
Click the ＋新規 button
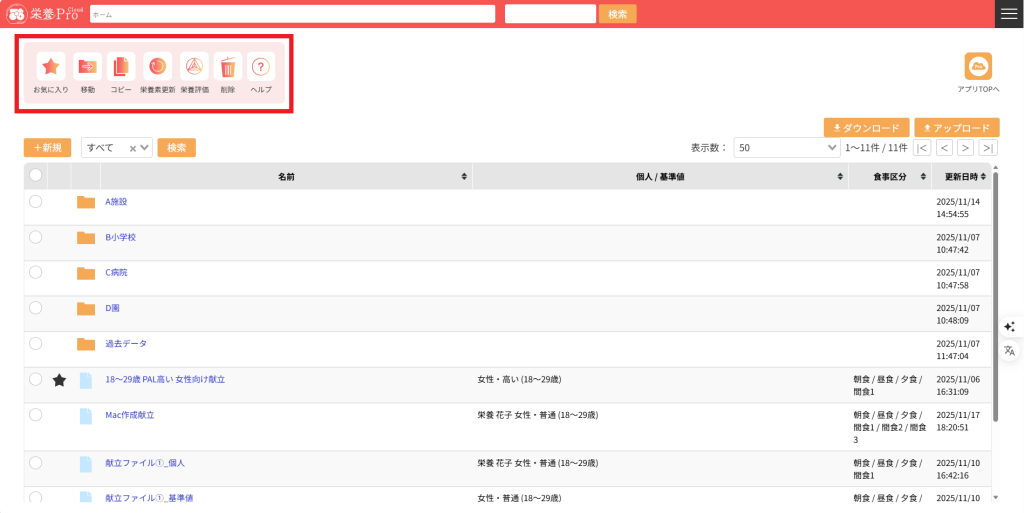[47, 148]
